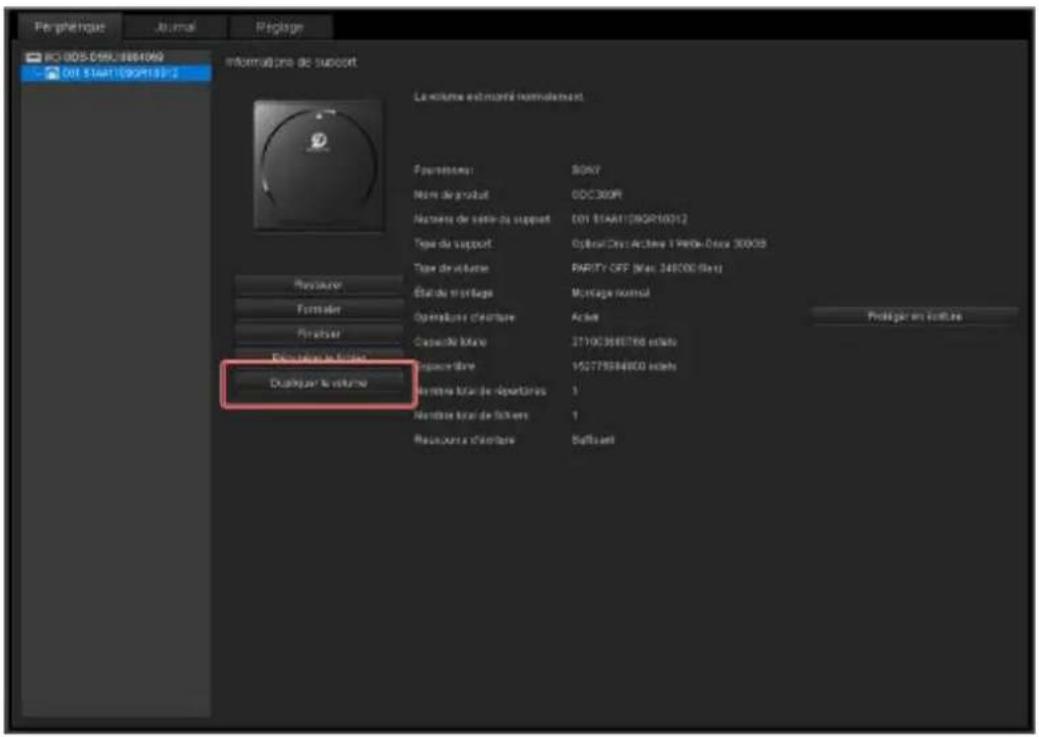Click the Nombre total de fichiers label
Image resolution: width=1039 pixels, height=737 pixels.
(471, 415)
